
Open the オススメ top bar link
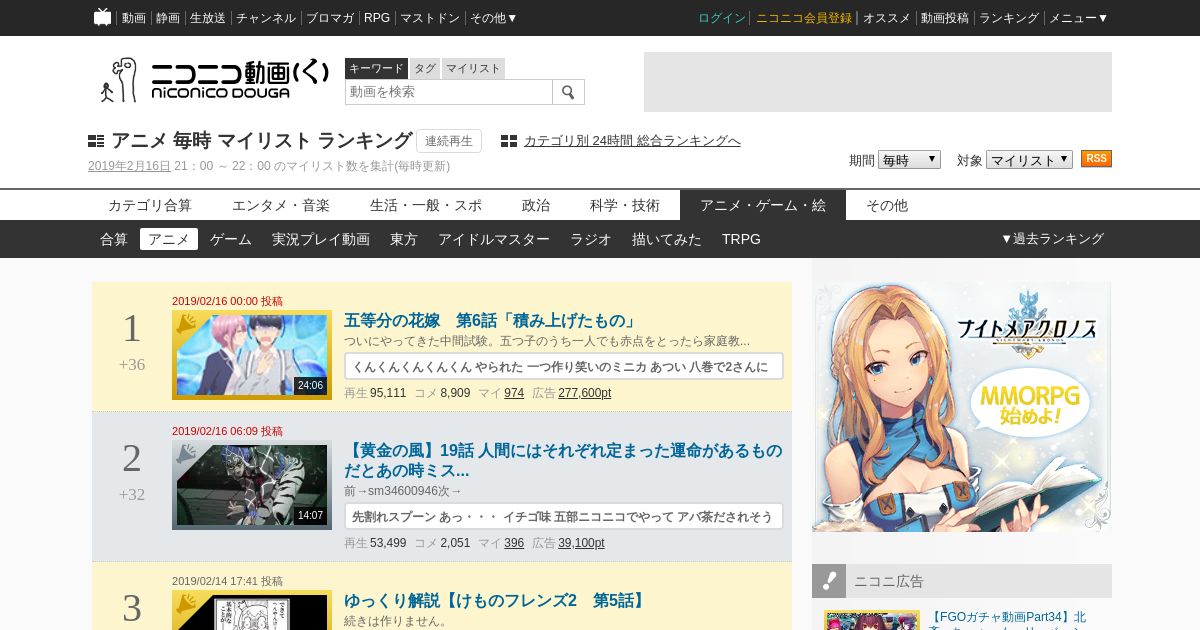pos(887,18)
